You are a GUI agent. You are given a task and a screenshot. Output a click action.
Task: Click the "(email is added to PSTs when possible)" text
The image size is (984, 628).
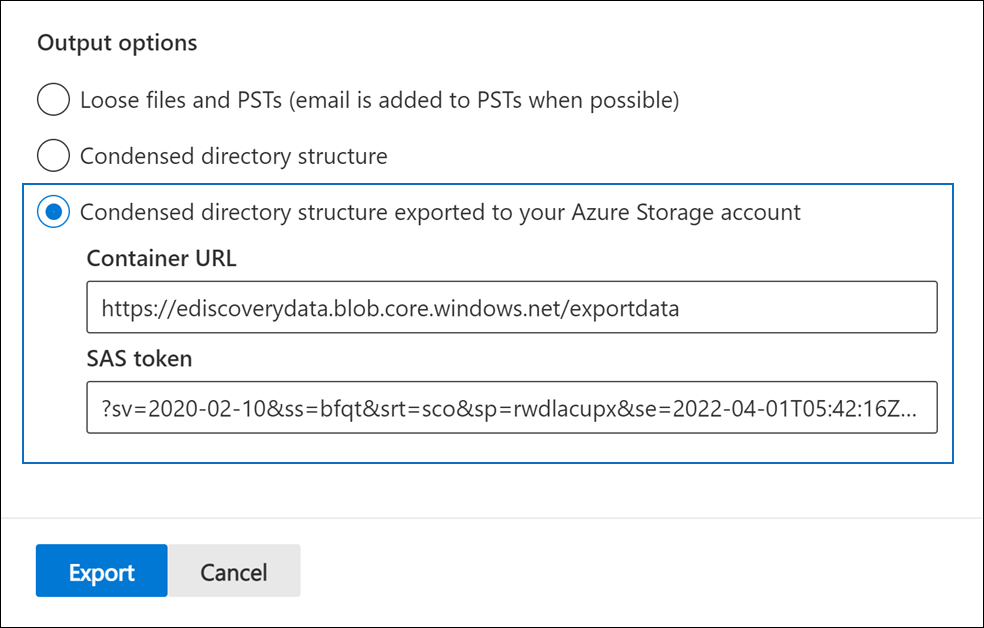tap(480, 100)
